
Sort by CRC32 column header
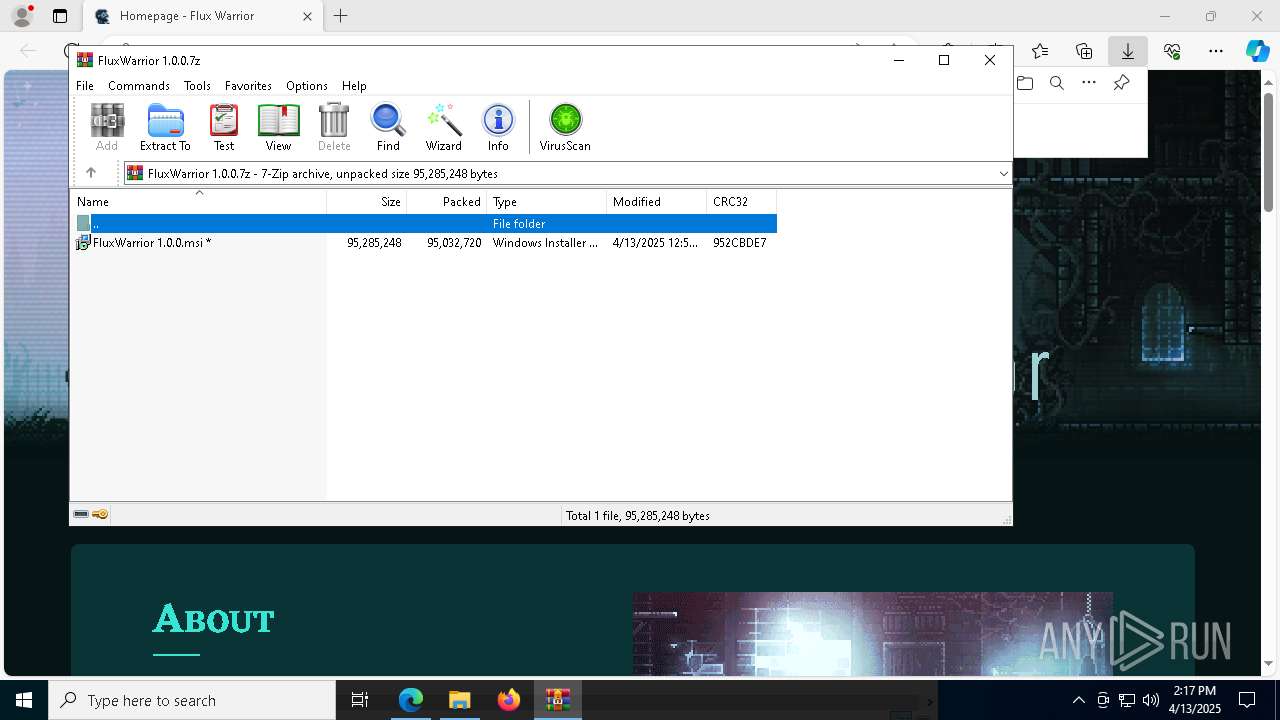coord(742,201)
